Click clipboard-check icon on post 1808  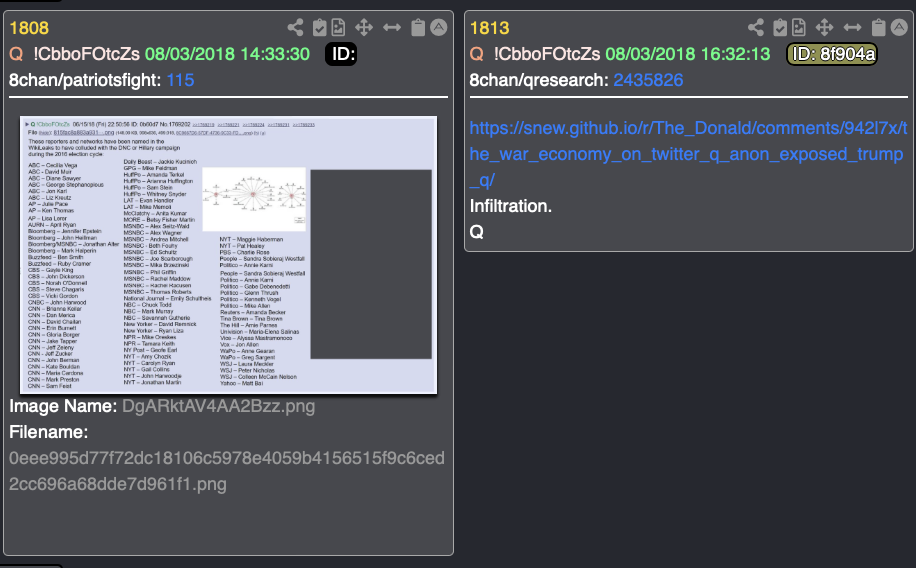[x=319, y=27]
